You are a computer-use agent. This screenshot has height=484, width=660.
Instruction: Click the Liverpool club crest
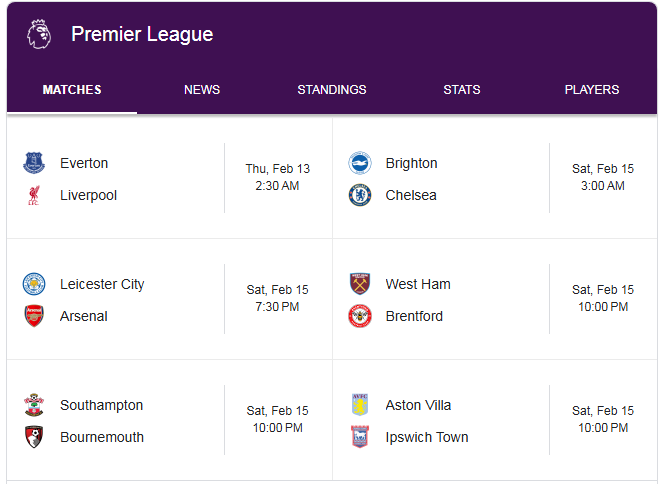[34, 195]
